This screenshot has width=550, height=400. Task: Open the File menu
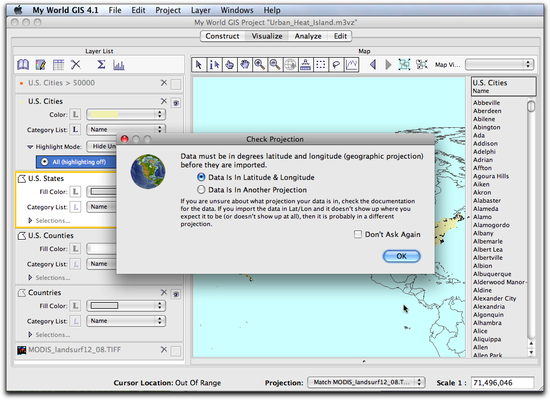115,10
